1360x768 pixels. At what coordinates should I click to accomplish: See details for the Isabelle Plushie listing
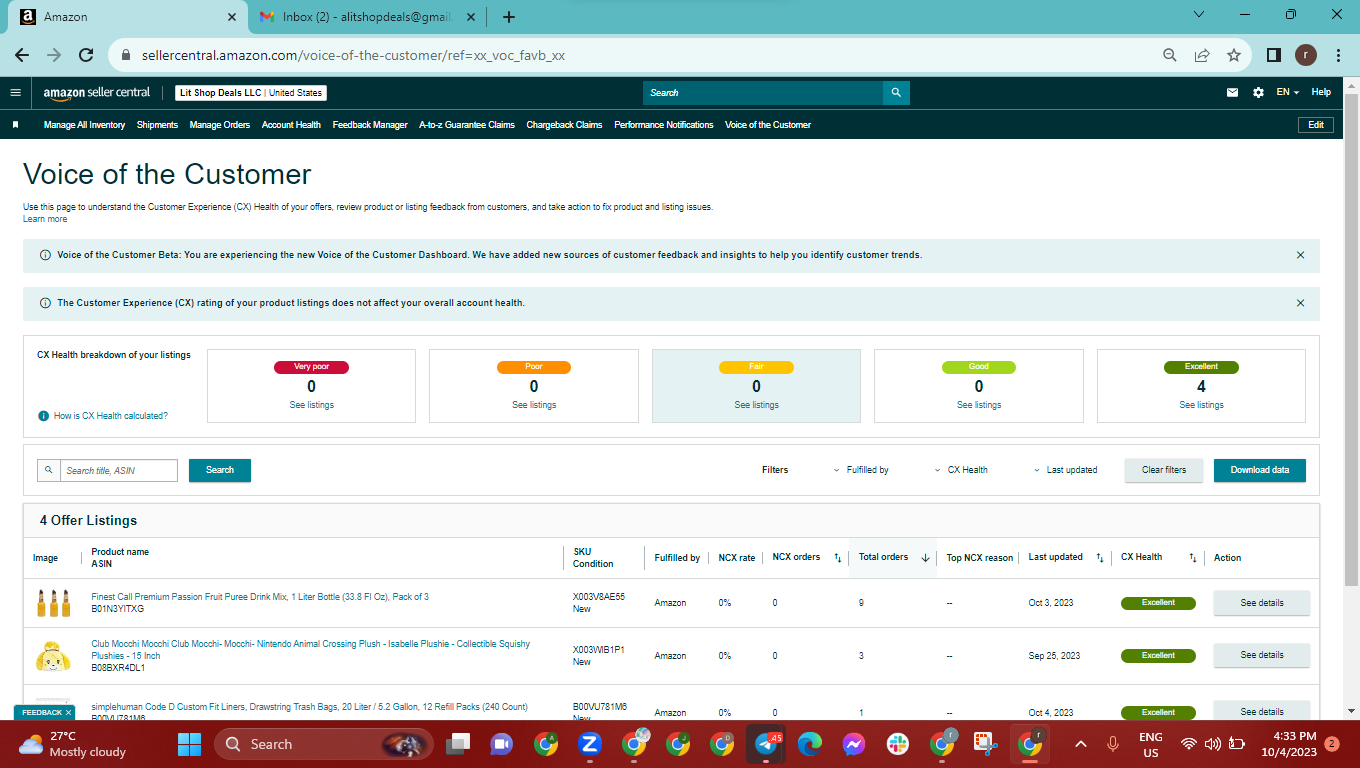coord(1262,655)
